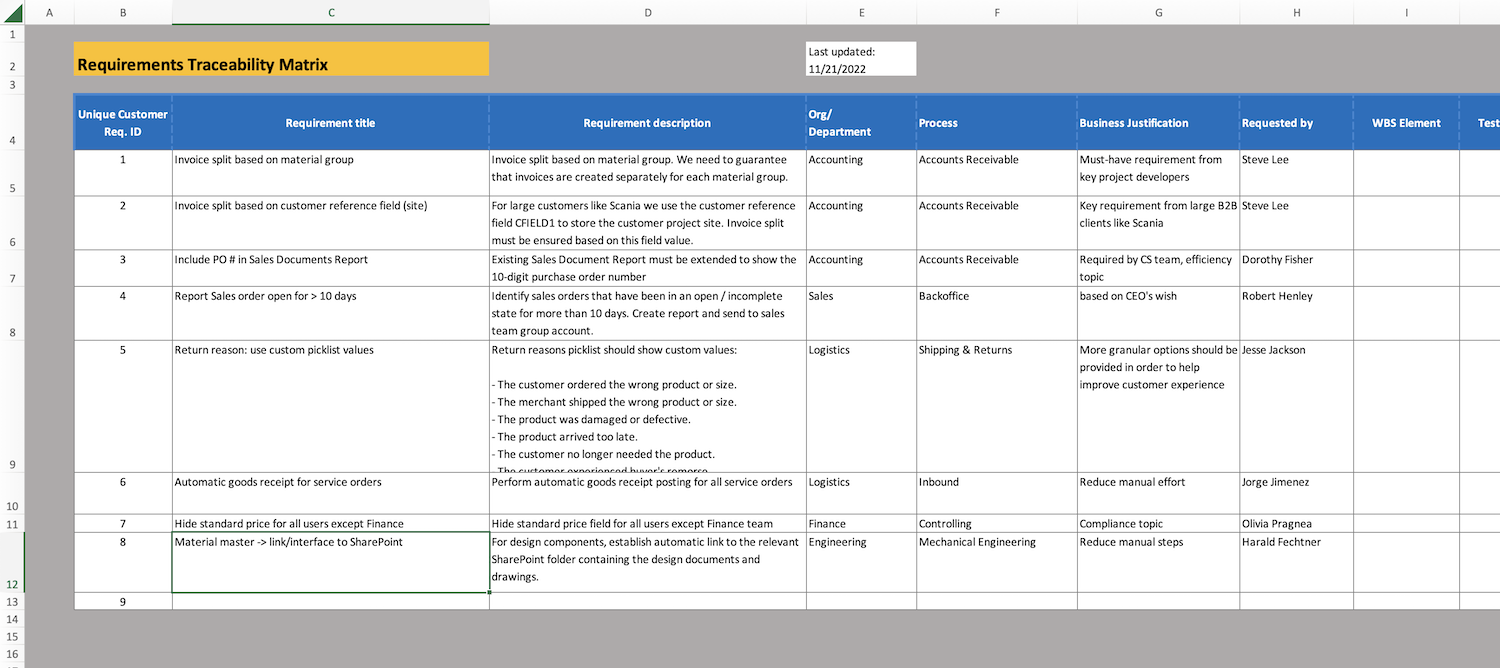Click the Requirements Traceability Matrix title cell
This screenshot has height=668, width=1500.
pyautogui.click(x=281, y=59)
